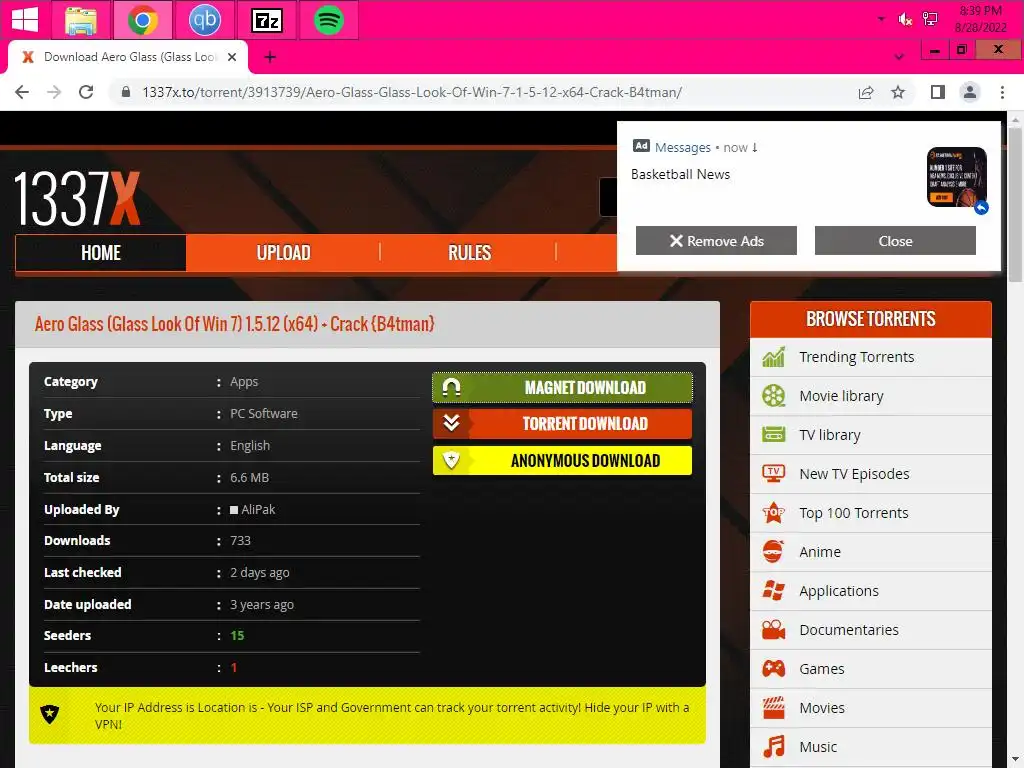1024x768 pixels.
Task: Click the Trending Torrents chart icon
Action: click(774, 357)
